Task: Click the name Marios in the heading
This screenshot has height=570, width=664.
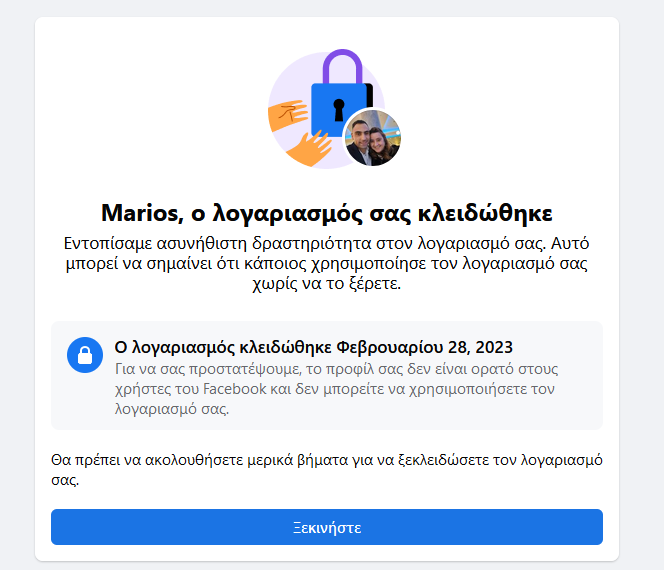Action: tap(140, 213)
